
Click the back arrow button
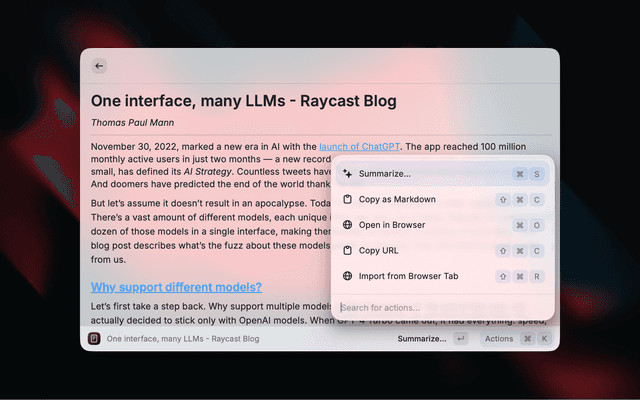99,66
